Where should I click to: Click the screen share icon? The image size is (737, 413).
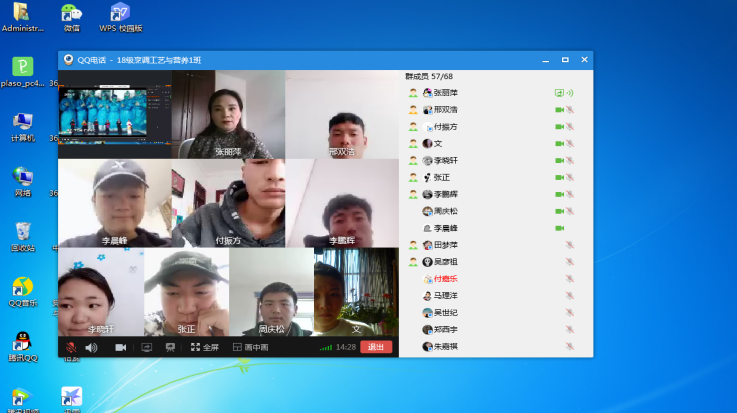click(146, 347)
